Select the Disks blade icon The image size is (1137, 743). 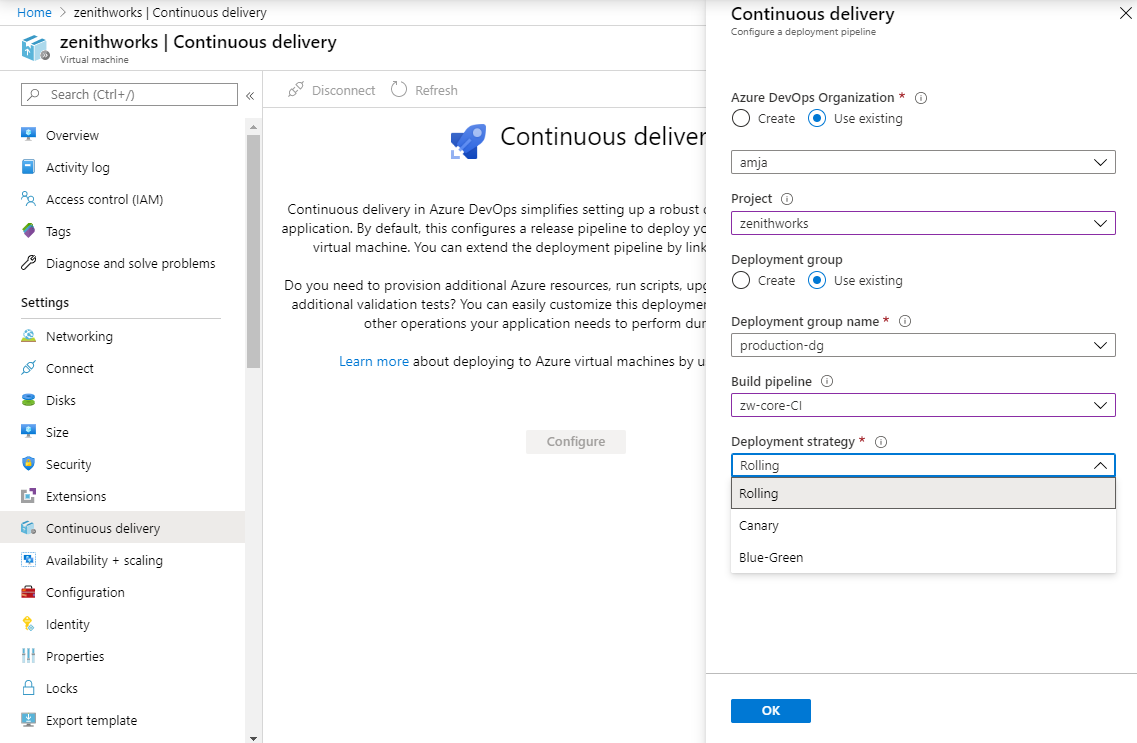(x=30, y=399)
